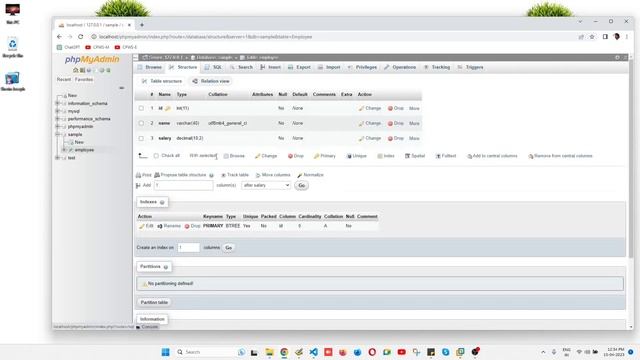Viewport: 640px width, 360px height.
Task: Open More for the id column
Action: (414, 109)
